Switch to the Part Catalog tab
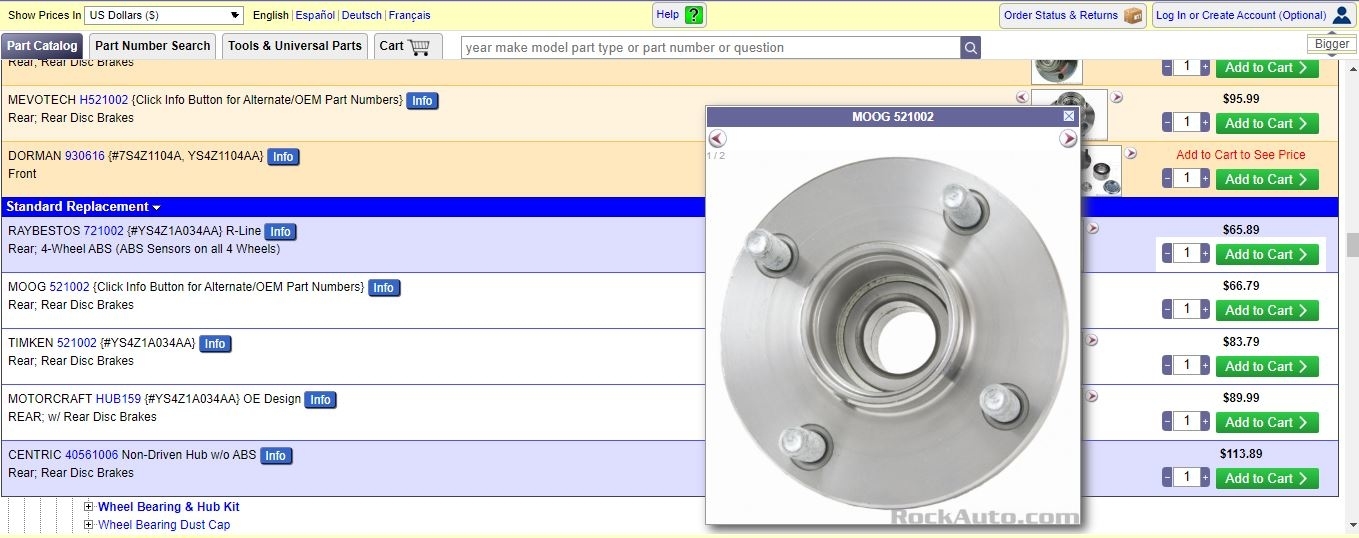 [42, 46]
